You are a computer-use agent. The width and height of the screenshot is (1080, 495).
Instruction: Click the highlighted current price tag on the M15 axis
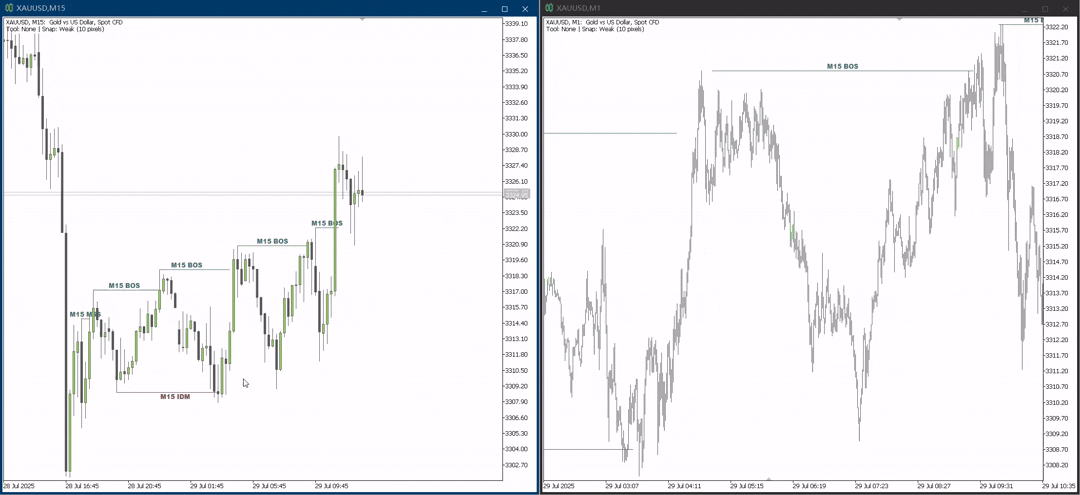516,195
